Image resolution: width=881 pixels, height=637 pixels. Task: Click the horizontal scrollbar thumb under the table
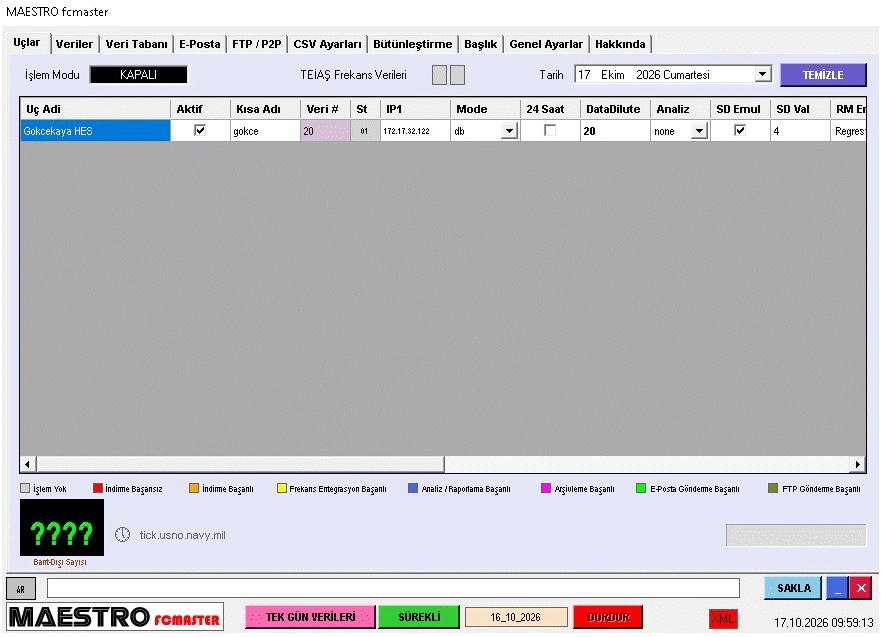click(240, 464)
